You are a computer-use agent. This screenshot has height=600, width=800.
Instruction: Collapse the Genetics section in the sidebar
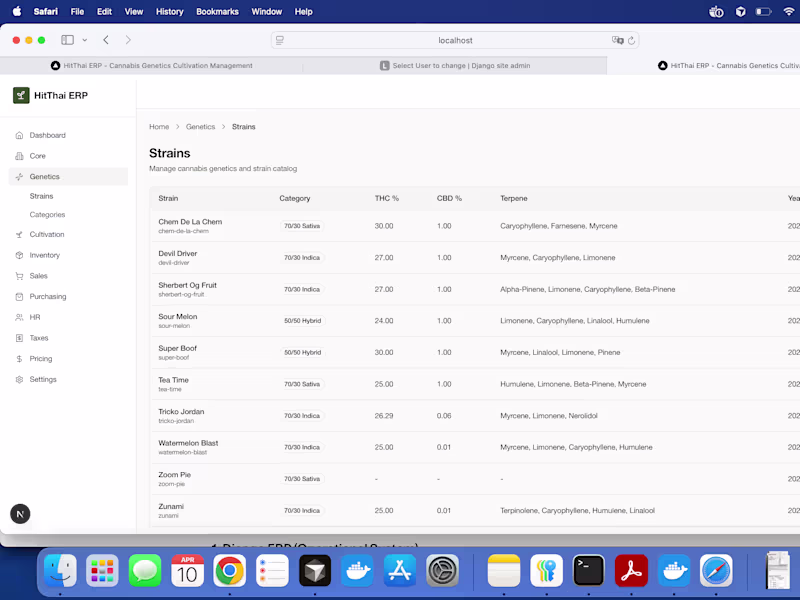point(43,176)
